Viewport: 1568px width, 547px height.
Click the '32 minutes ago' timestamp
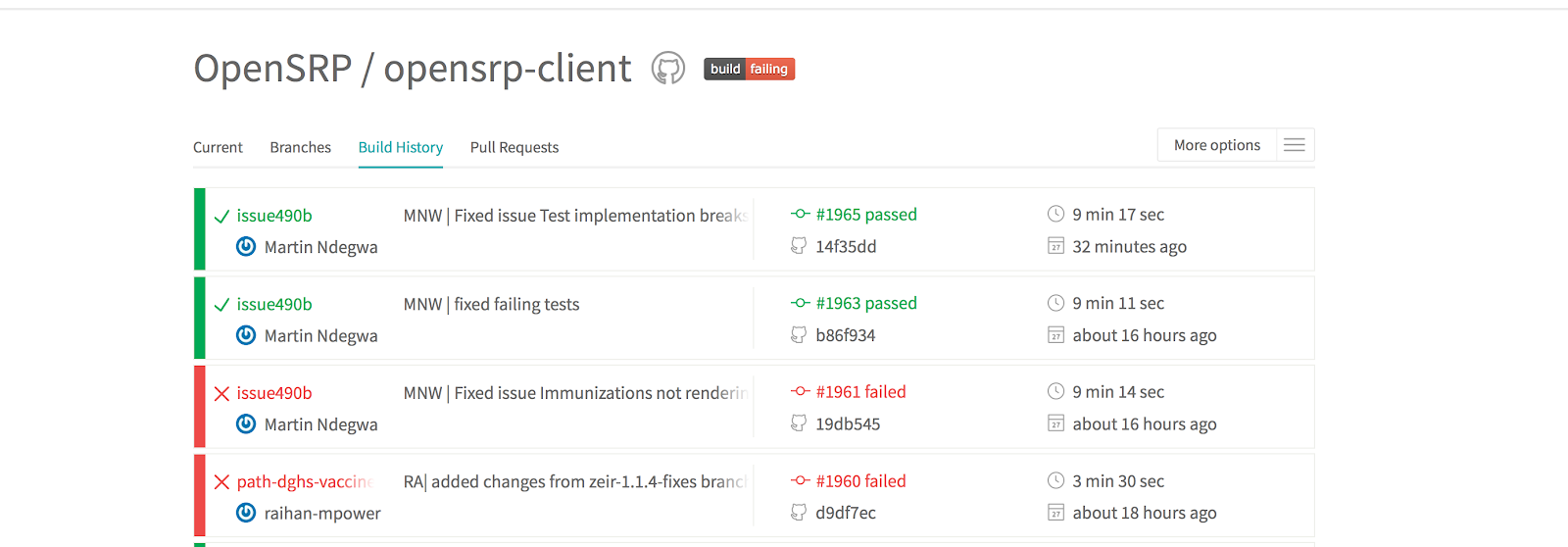pos(1129,246)
